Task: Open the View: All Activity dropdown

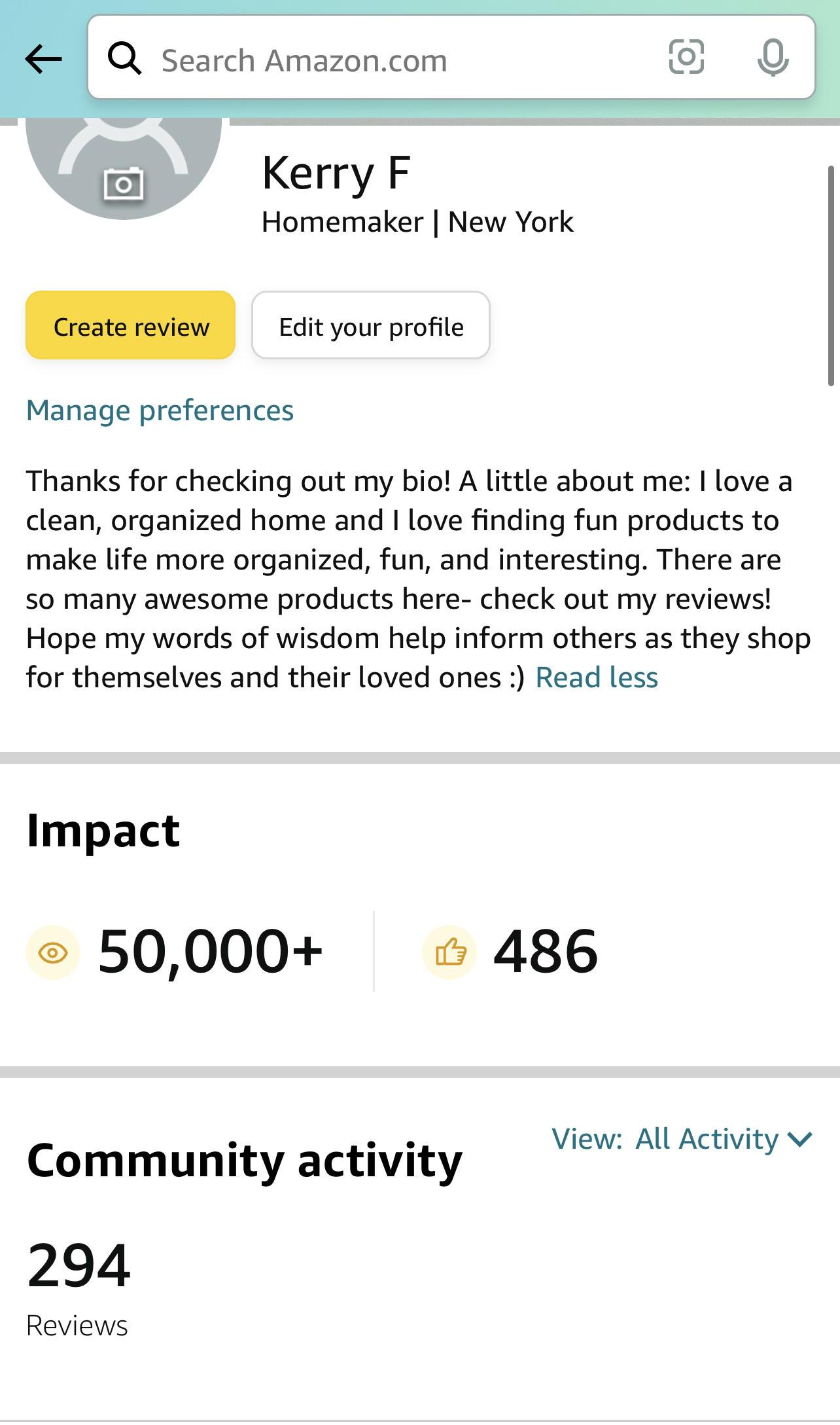Action: coord(680,1139)
